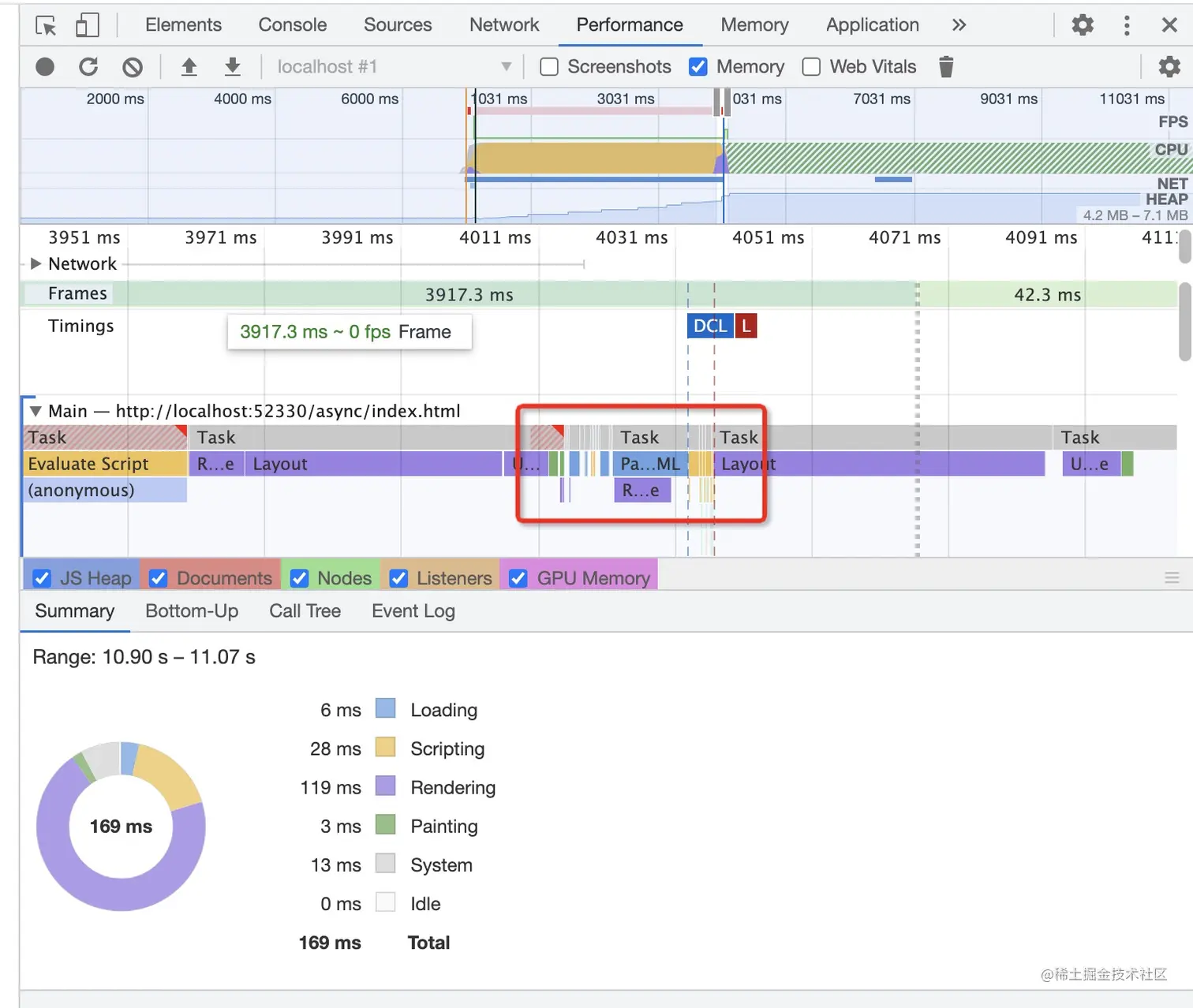Select the Frames track label
The width and height of the screenshot is (1193, 1008).
coord(77,293)
